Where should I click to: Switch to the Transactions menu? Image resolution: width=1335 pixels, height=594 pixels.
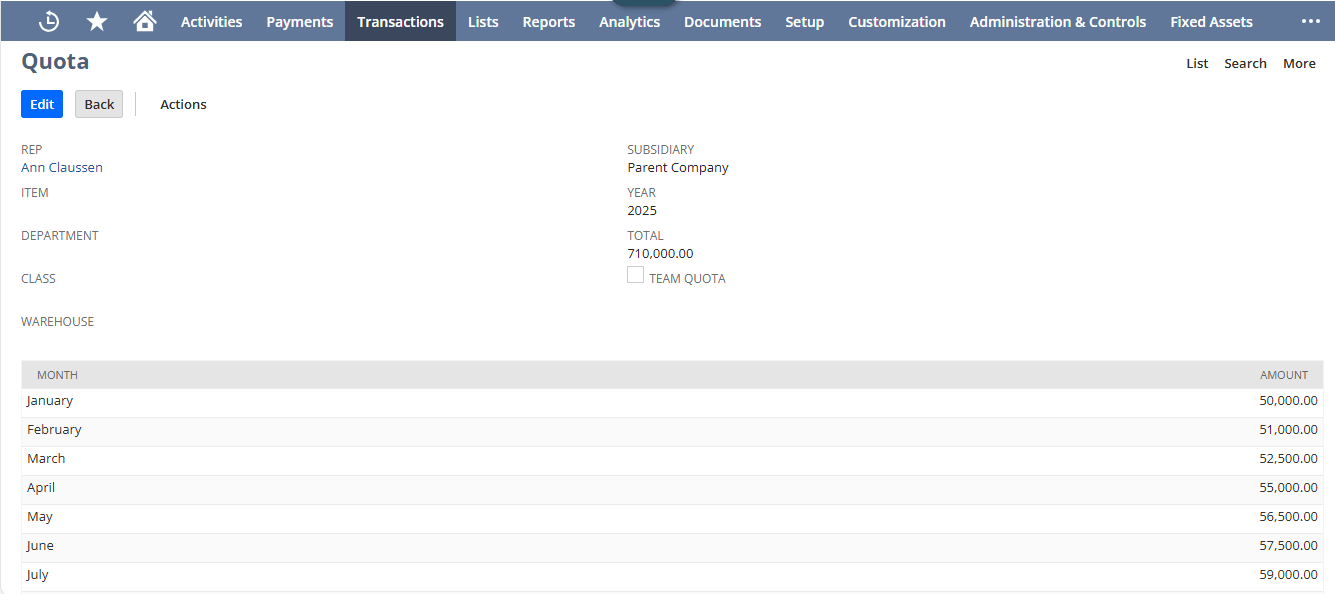(400, 21)
